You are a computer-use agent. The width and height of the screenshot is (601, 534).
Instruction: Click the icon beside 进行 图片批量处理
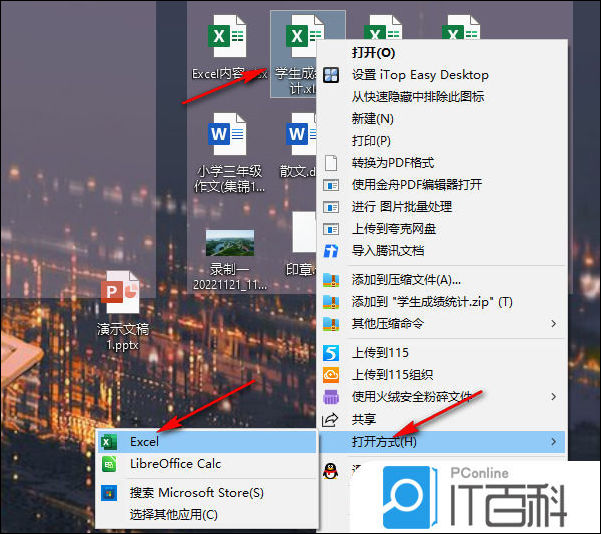click(331, 207)
